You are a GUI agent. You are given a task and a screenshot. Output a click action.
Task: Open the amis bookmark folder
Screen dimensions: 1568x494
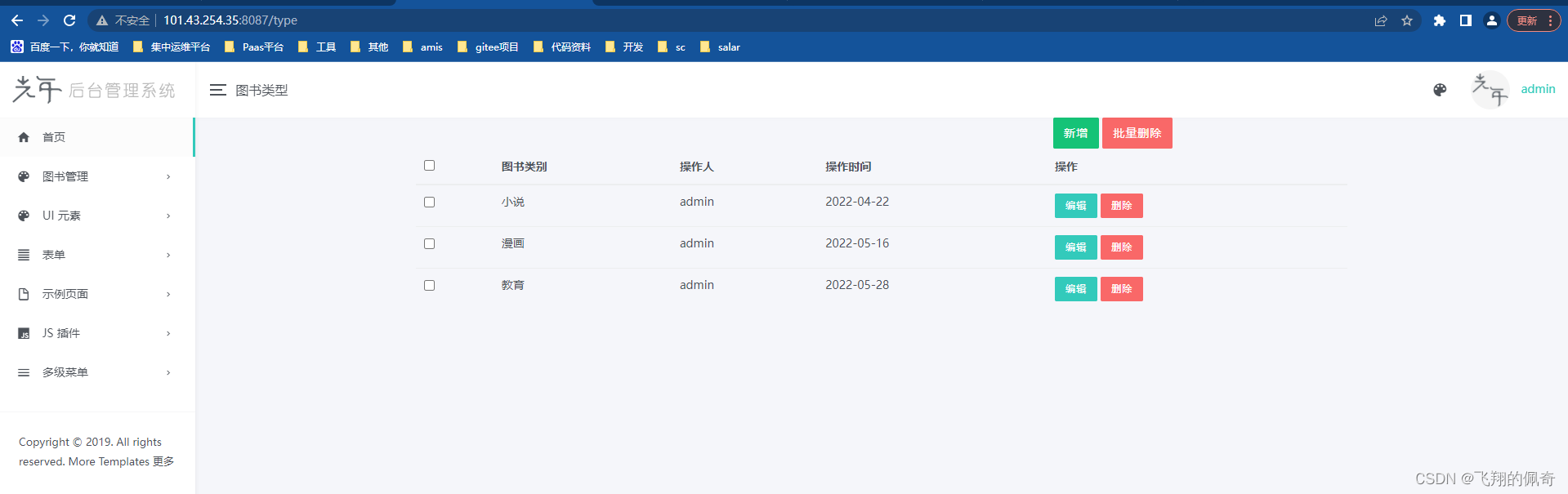(422, 47)
